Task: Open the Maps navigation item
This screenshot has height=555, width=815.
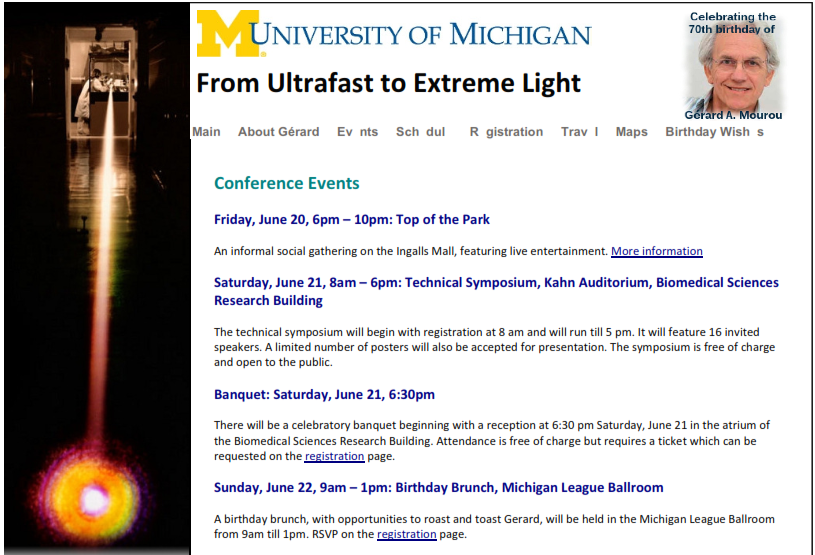Action: (x=632, y=132)
